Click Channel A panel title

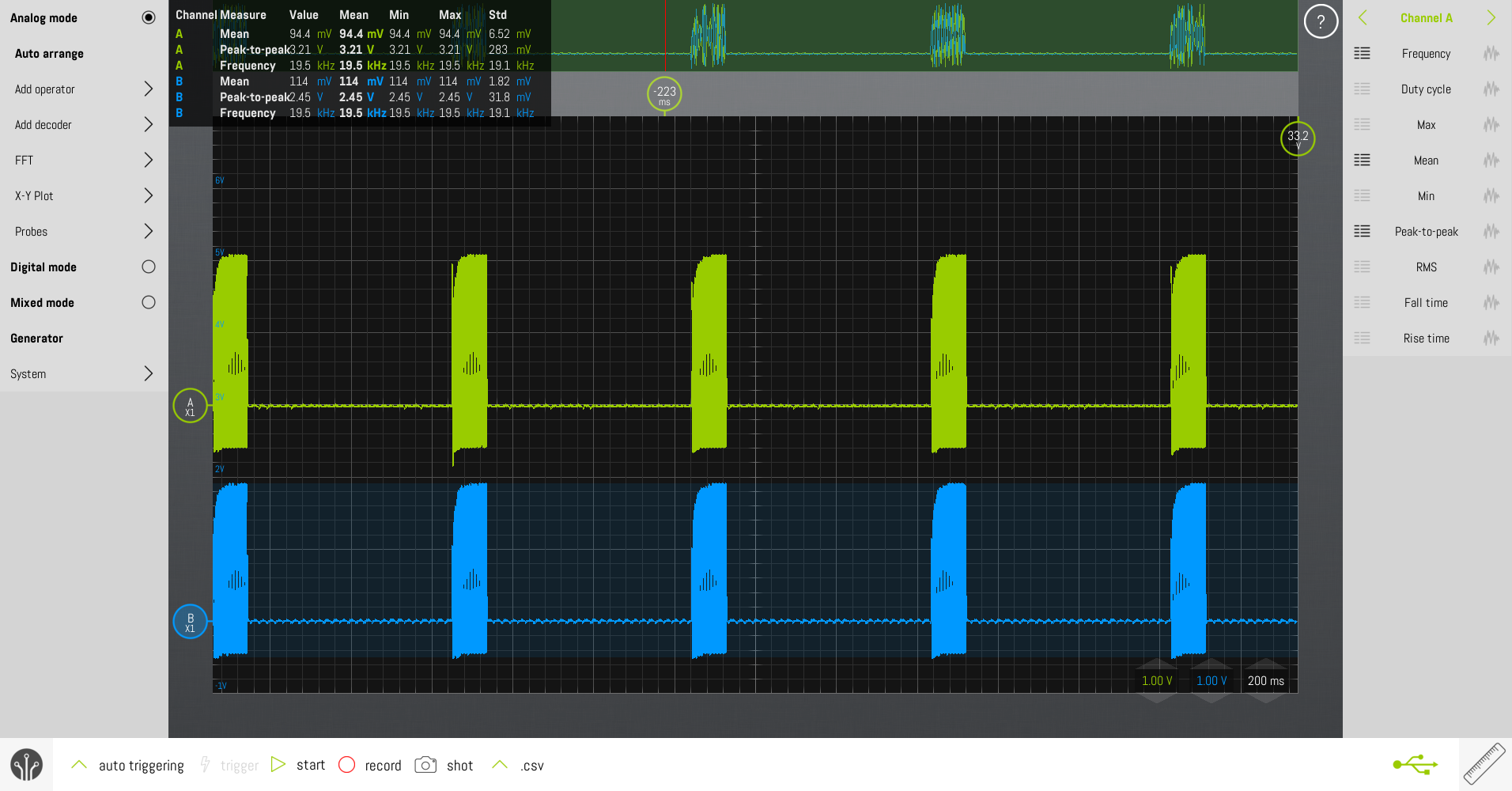(1426, 17)
